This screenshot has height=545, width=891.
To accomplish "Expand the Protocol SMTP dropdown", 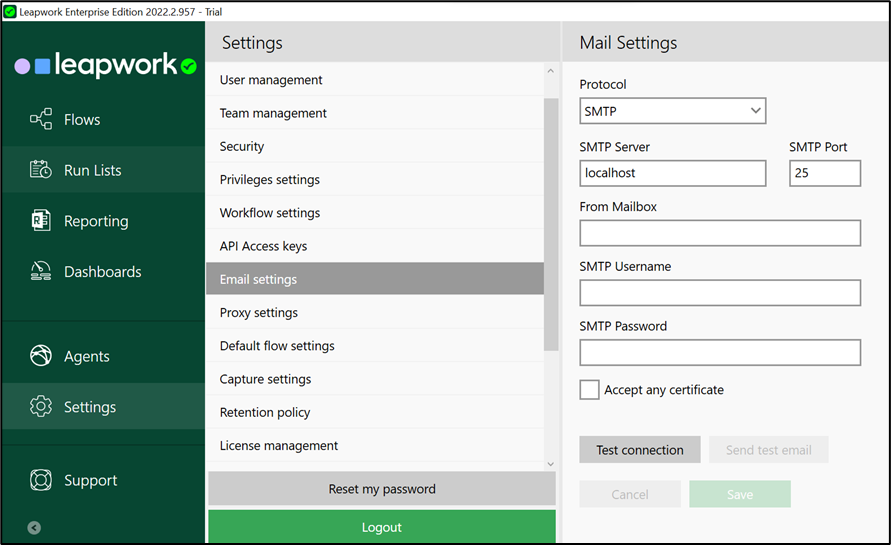I will coord(672,111).
